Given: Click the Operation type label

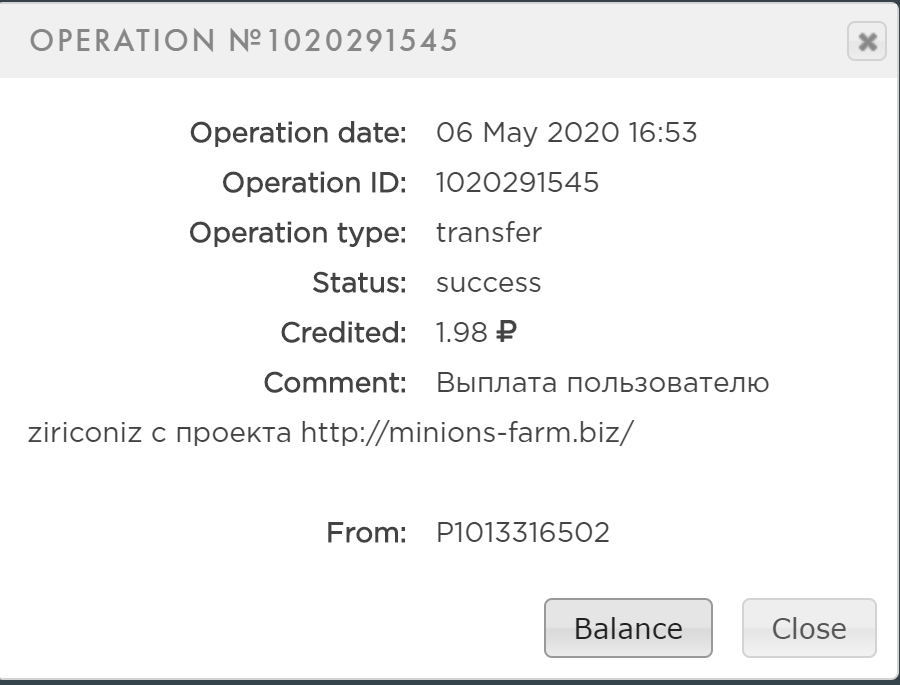Looking at the screenshot, I should click(x=298, y=233).
